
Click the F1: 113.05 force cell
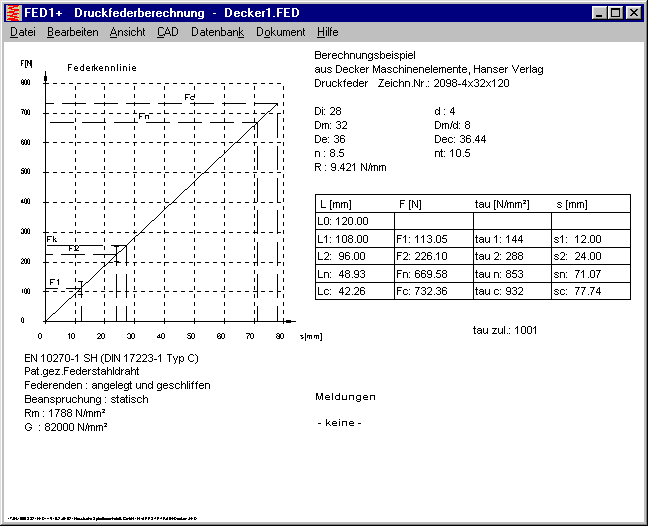[x=423, y=239]
